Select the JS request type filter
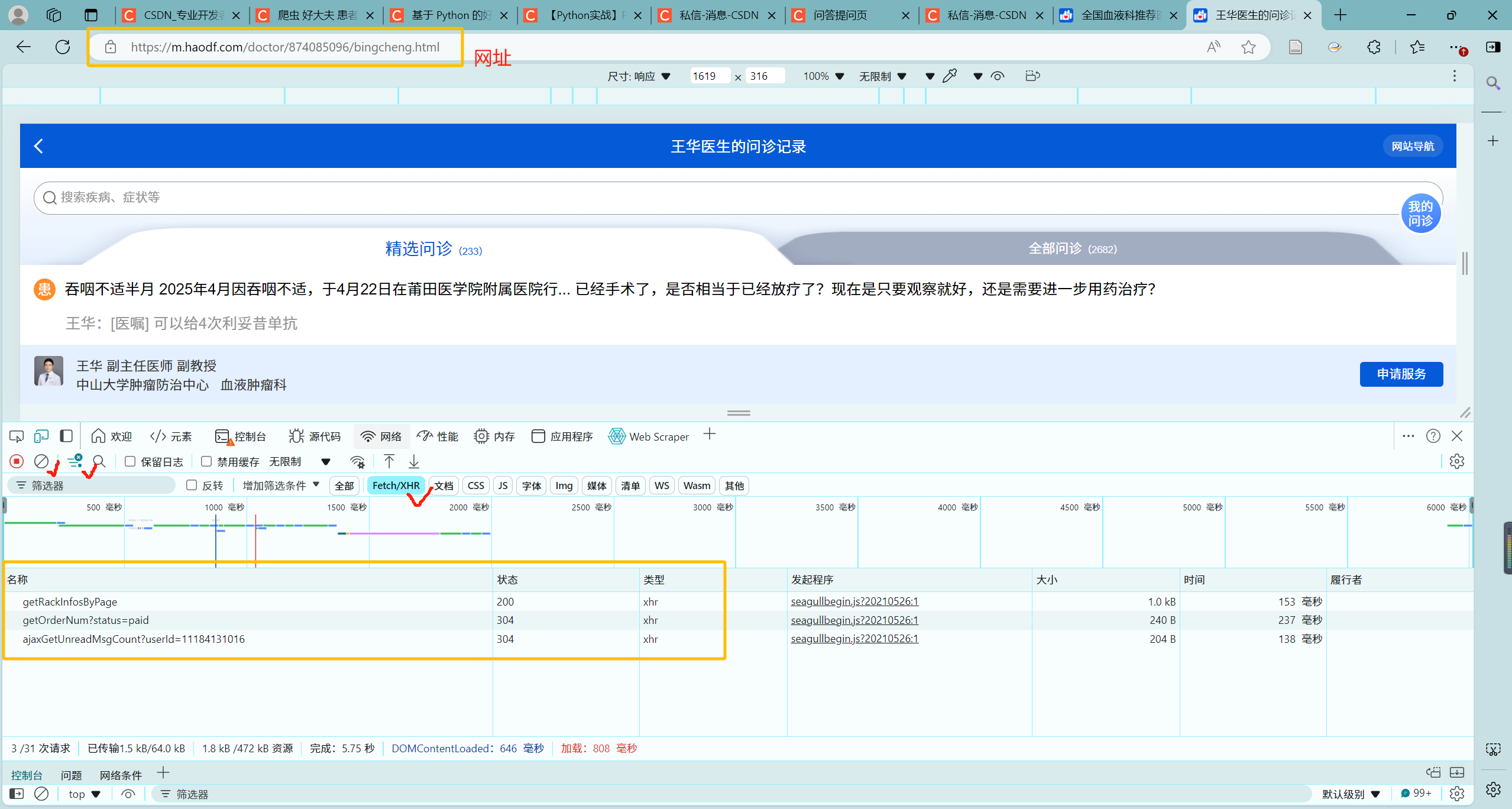 point(503,485)
